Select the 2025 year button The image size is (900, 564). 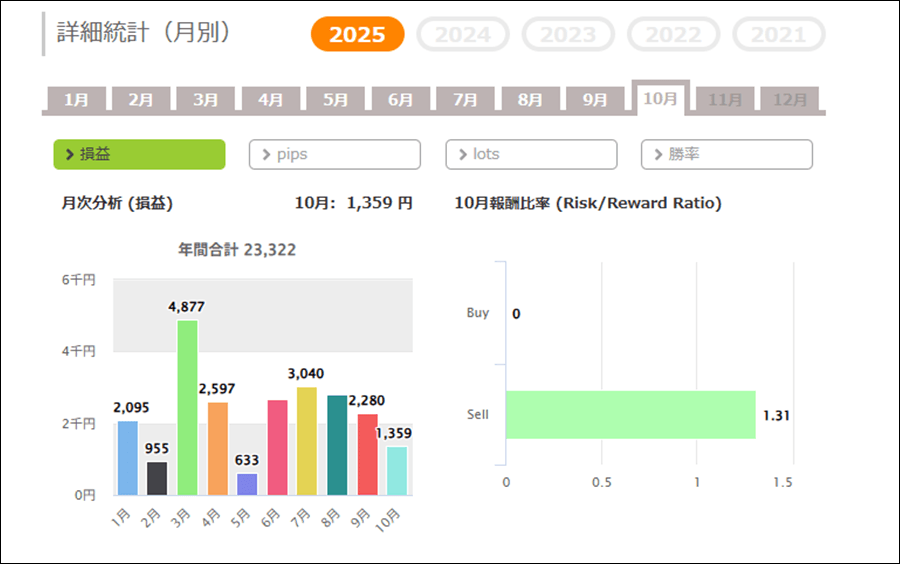coord(357,35)
